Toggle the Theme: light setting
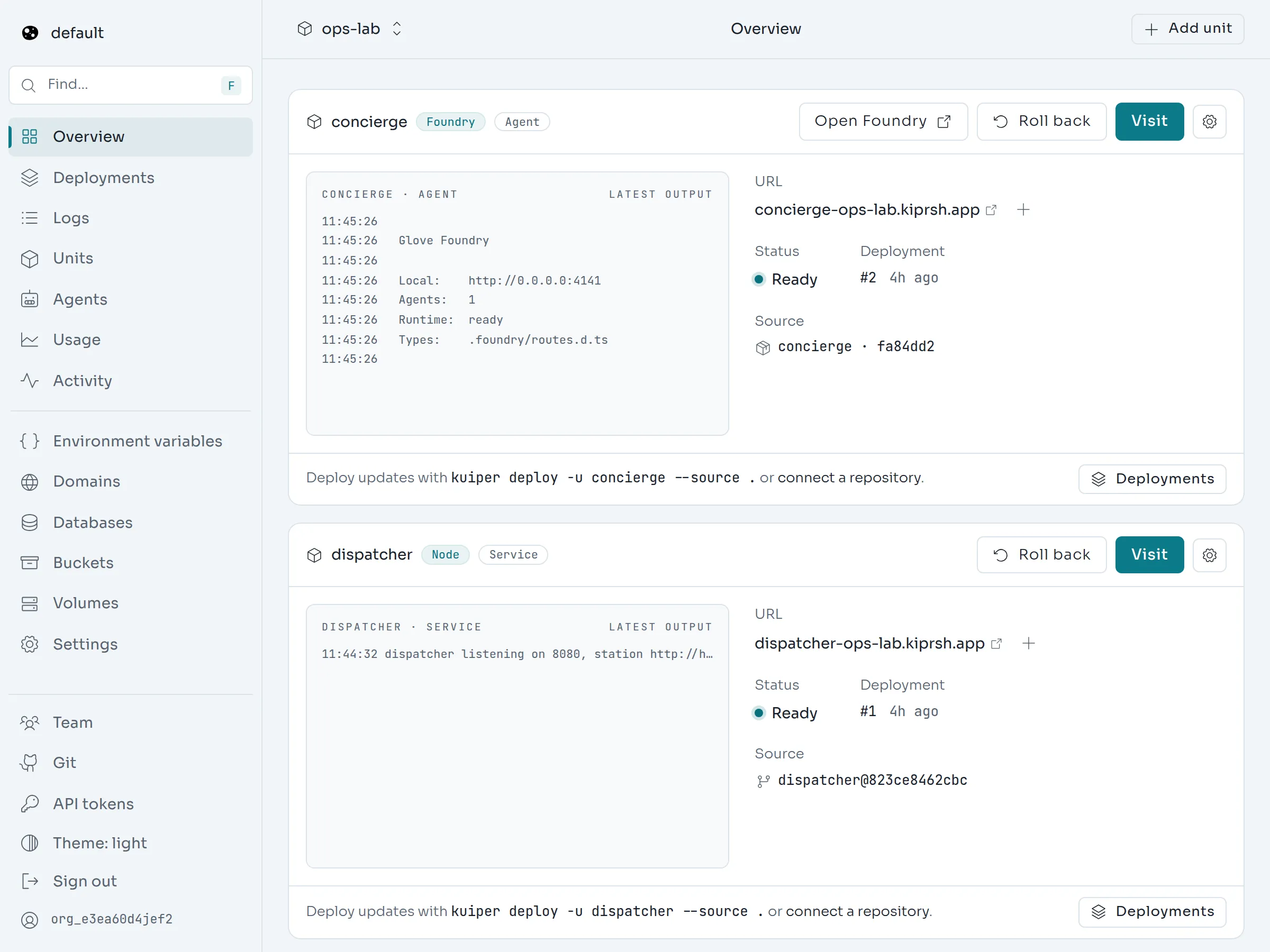The image size is (1270, 952). click(131, 843)
